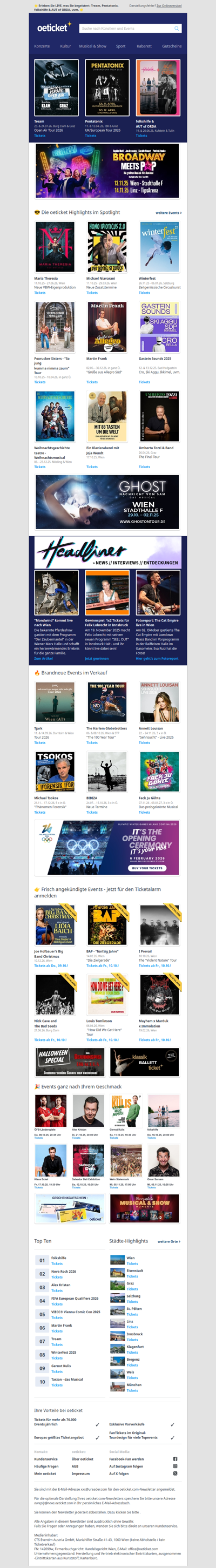Screen dimensions: 216x1568
Task: Click checkmark beside Exklusive Vorverkäufe
Action: click(172, 1424)
